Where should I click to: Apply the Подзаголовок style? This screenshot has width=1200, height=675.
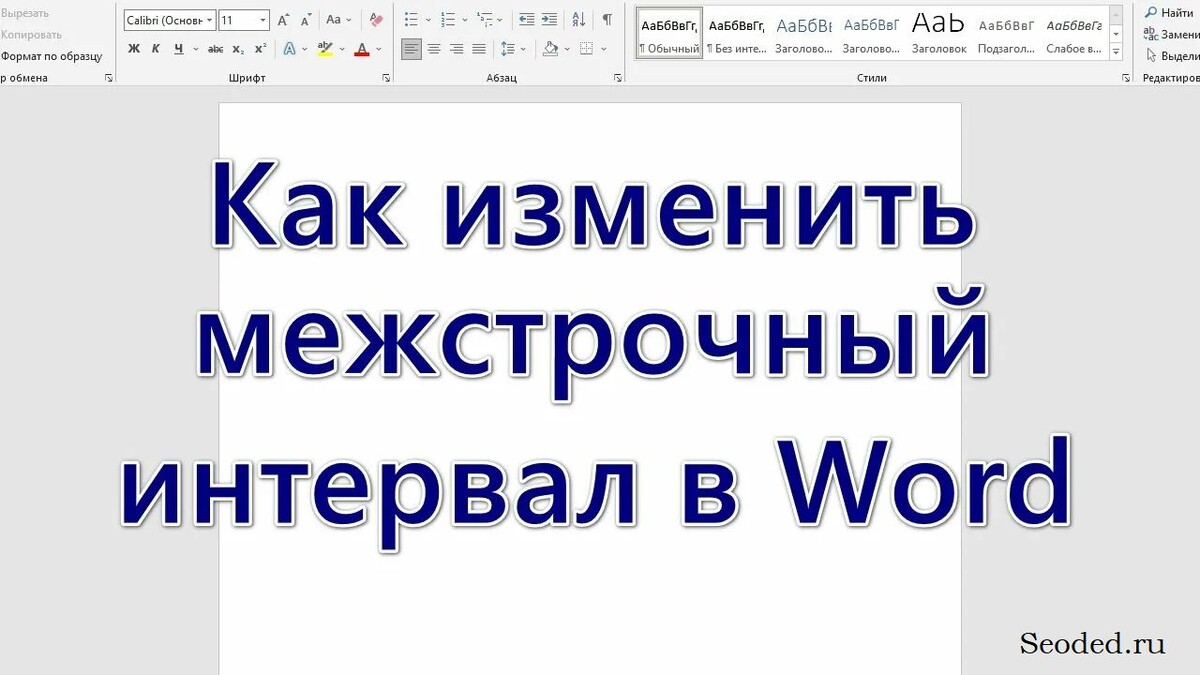pos(1006,34)
